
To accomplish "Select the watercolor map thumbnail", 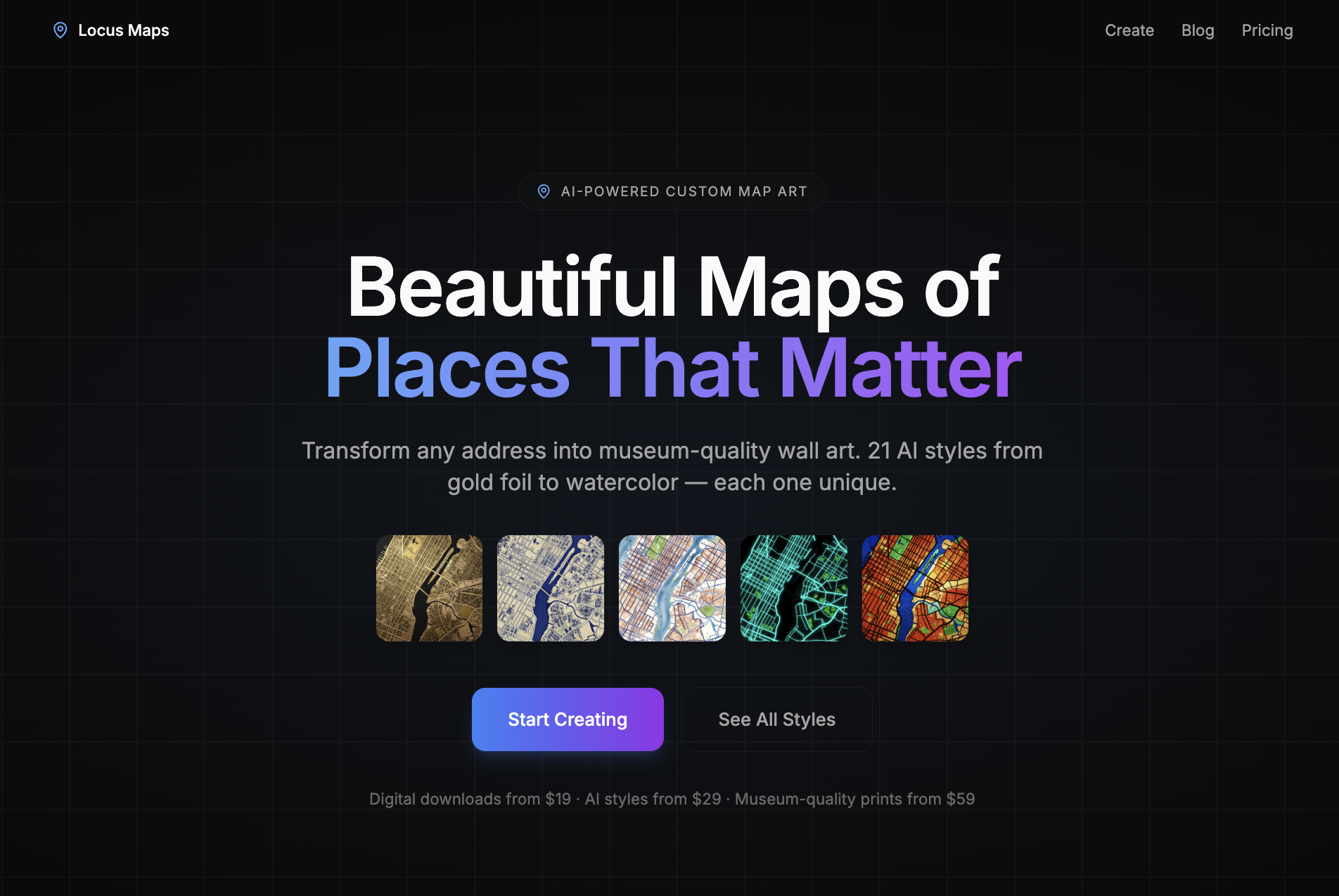I will (x=672, y=588).
